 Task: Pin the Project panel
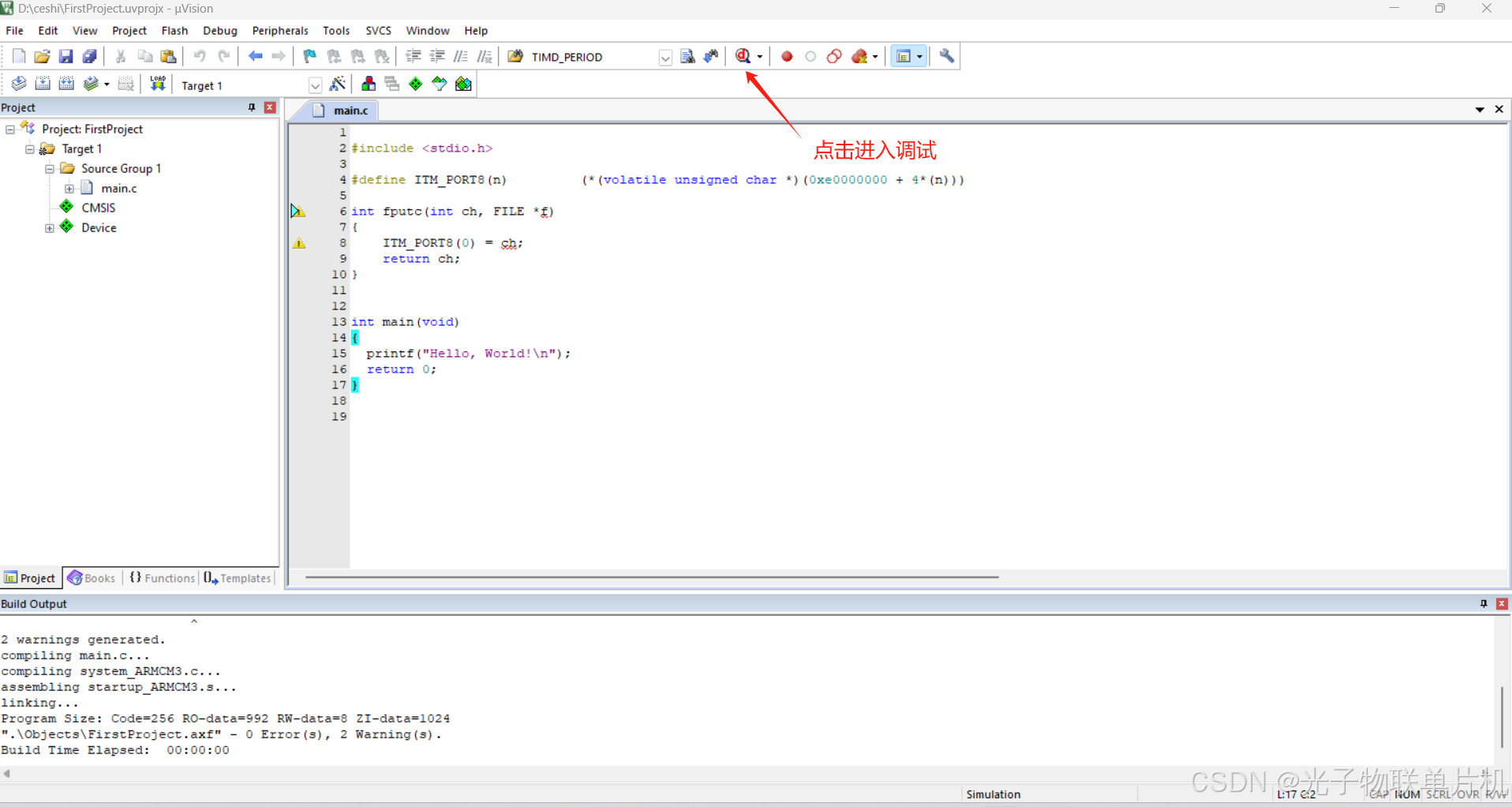[x=252, y=107]
